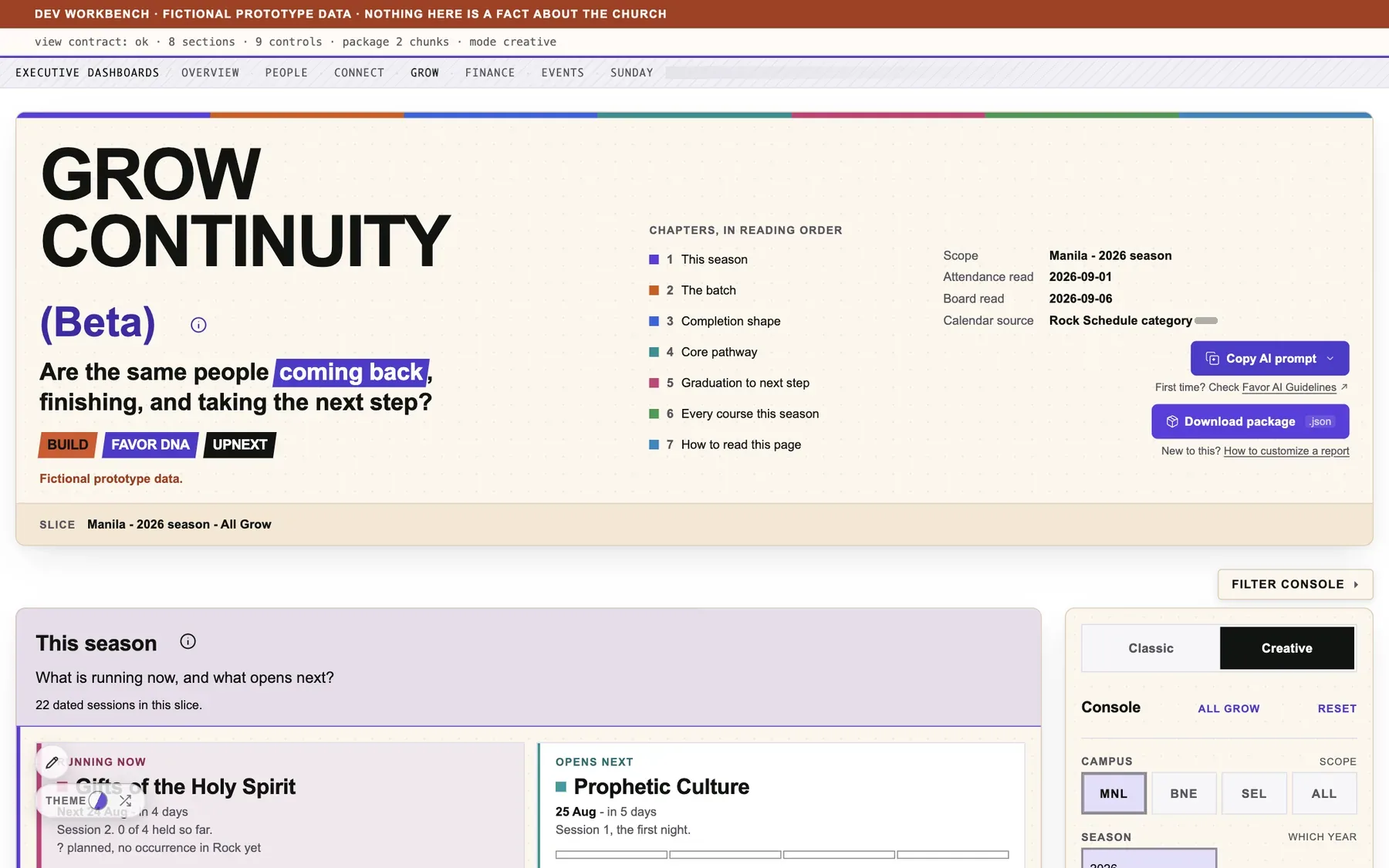Click the teal square beside Core pathway

pyautogui.click(x=654, y=352)
